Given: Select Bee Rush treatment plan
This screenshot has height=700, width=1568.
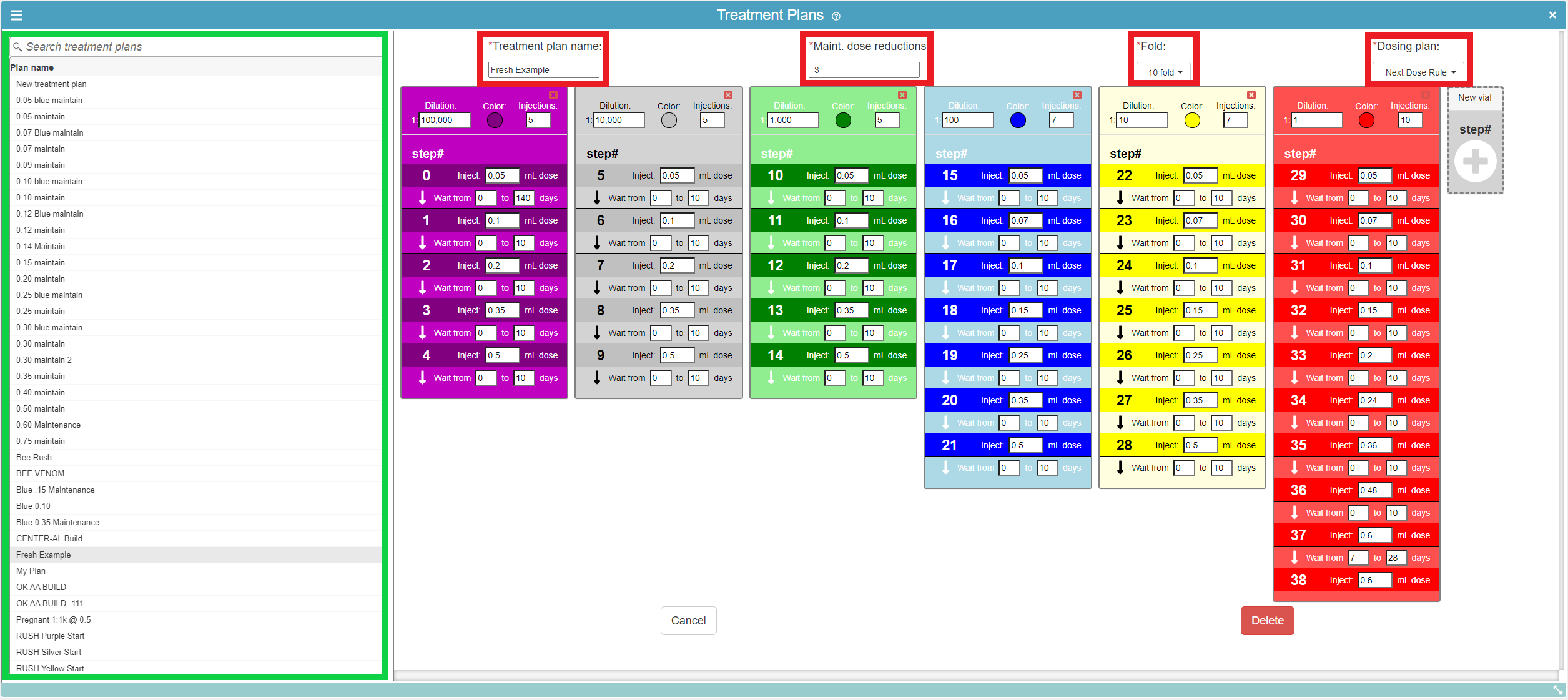Looking at the screenshot, I should pos(34,457).
